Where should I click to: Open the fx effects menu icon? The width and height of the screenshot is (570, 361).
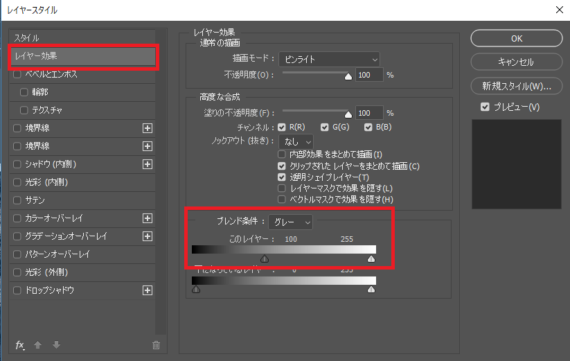pyautogui.click(x=20, y=345)
